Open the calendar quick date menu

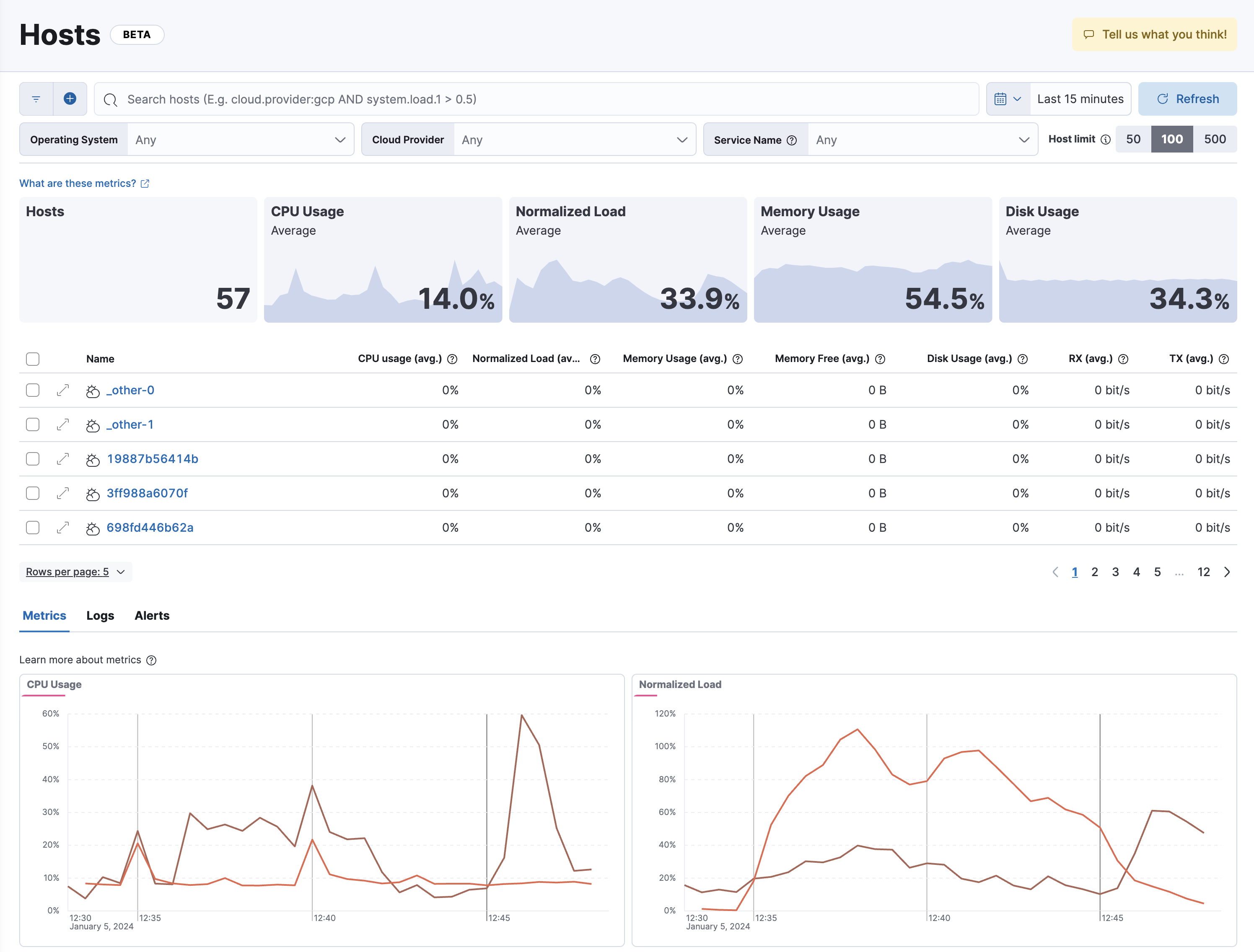tap(1008, 99)
